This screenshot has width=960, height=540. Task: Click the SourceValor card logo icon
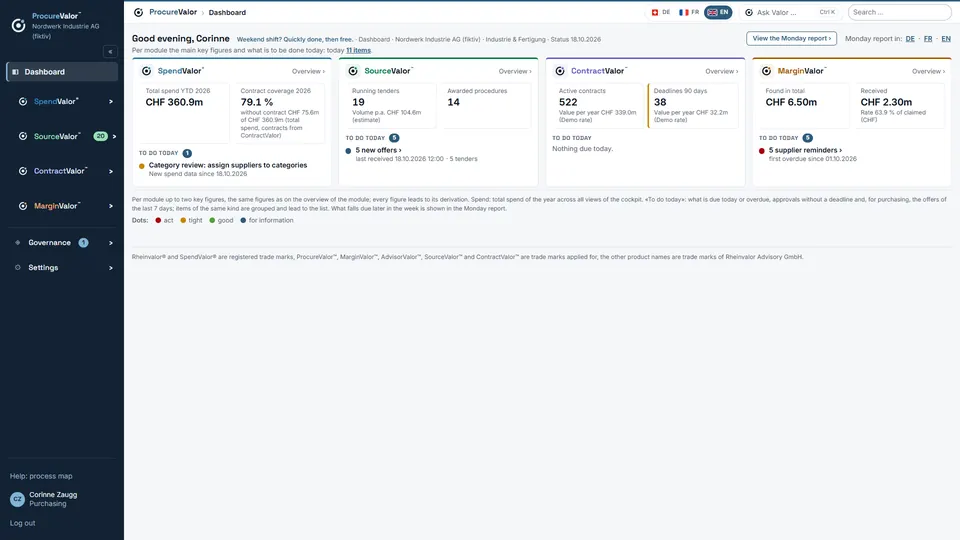(x=353, y=71)
